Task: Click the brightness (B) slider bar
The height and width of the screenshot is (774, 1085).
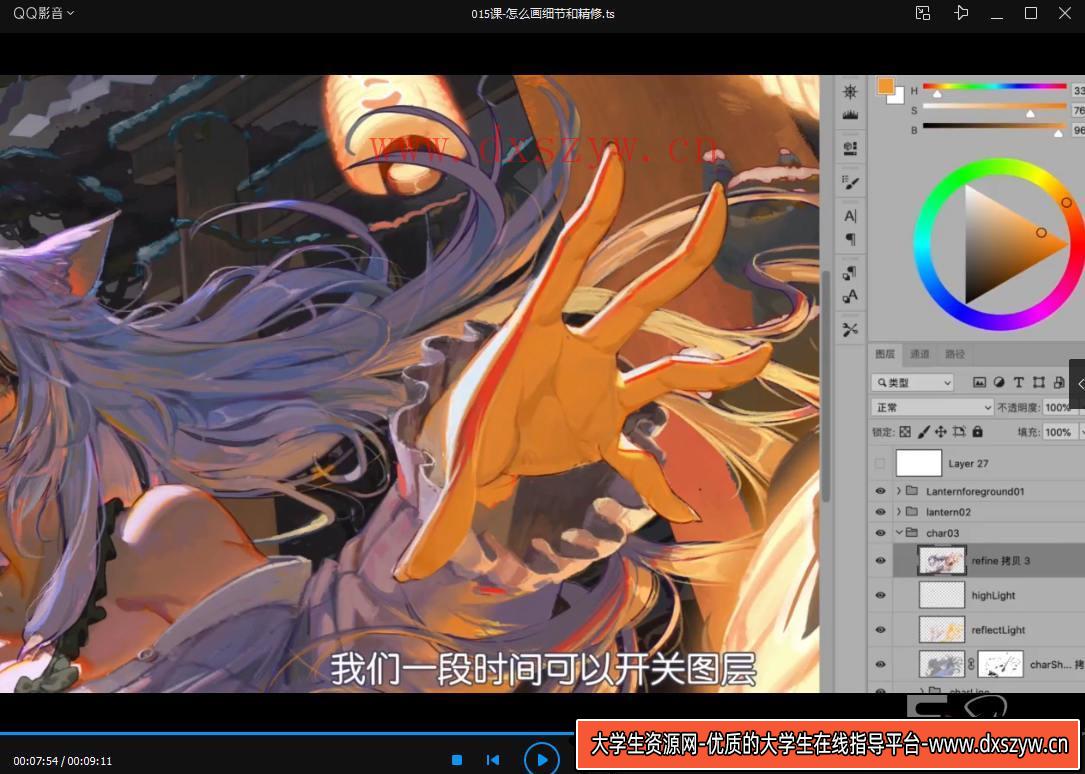Action: (x=994, y=126)
